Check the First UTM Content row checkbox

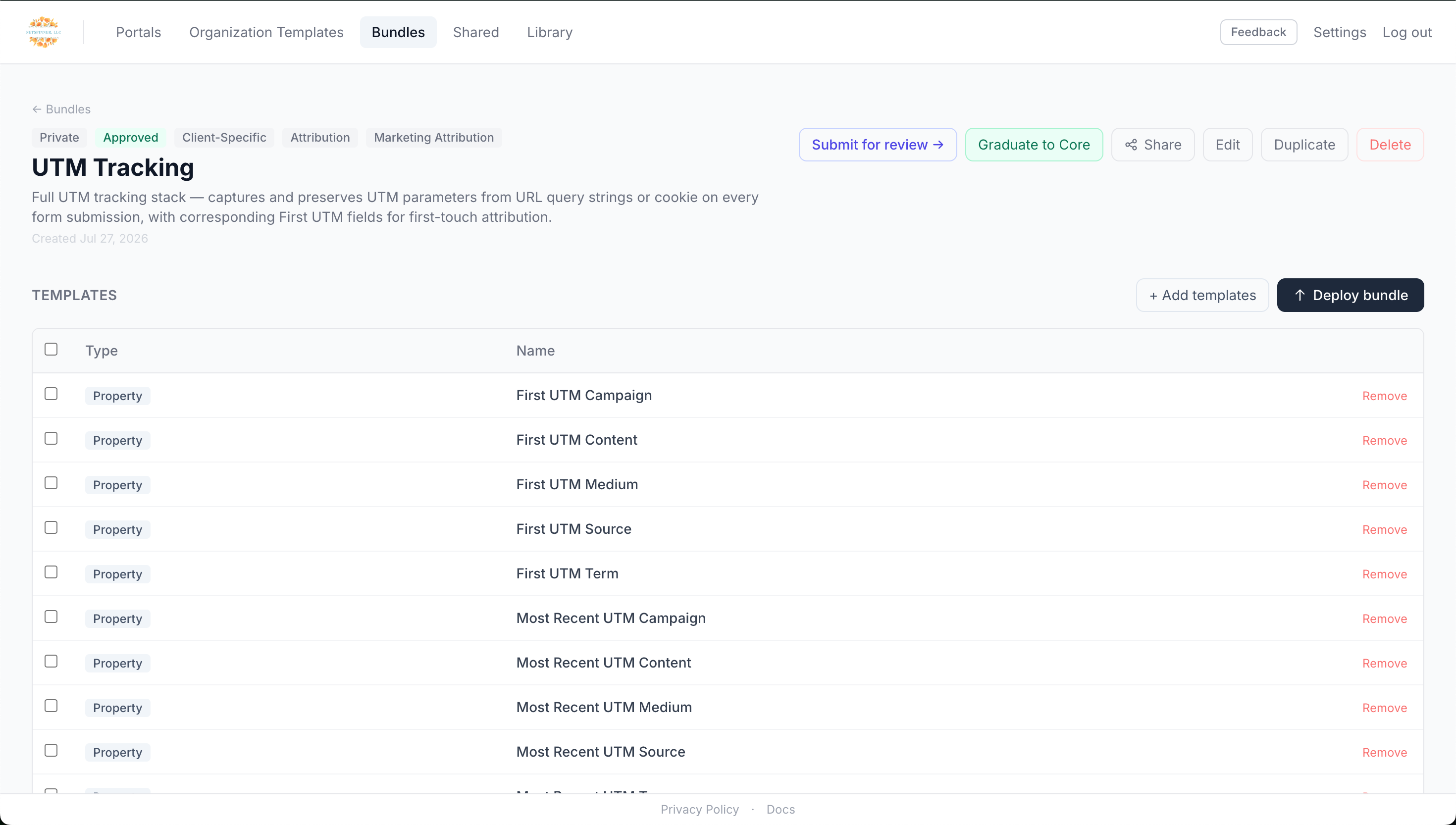[x=51, y=439]
